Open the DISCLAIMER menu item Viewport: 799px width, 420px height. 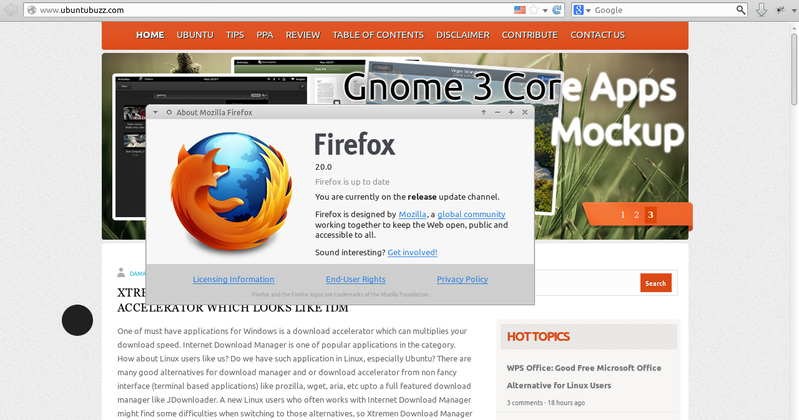coord(463,35)
